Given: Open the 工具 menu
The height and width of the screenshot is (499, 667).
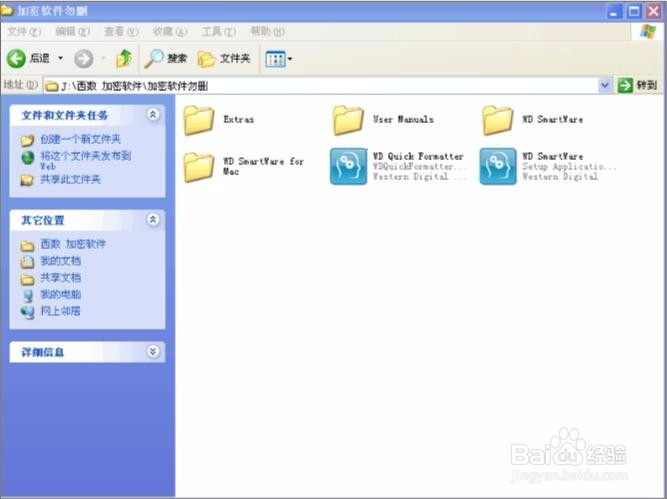Looking at the screenshot, I should point(219,31).
